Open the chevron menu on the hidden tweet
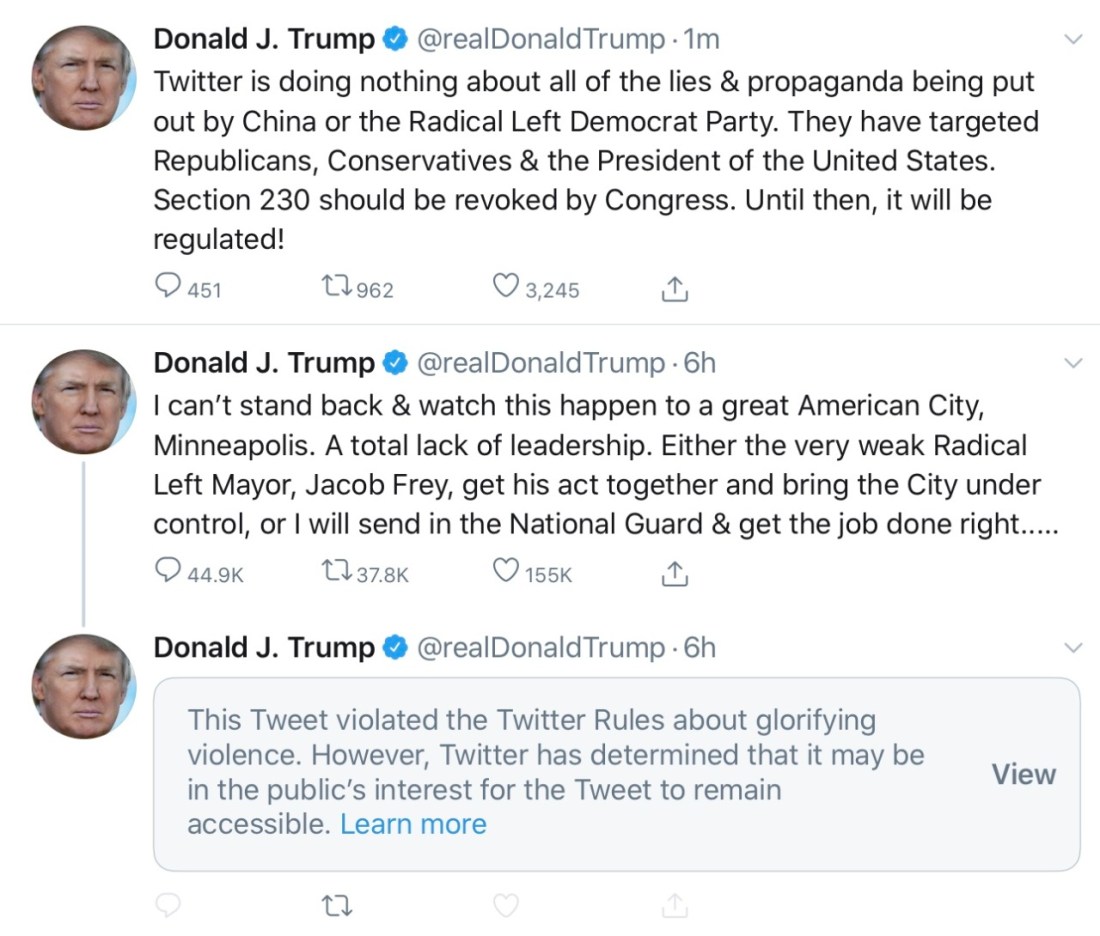 pyautogui.click(x=1073, y=648)
